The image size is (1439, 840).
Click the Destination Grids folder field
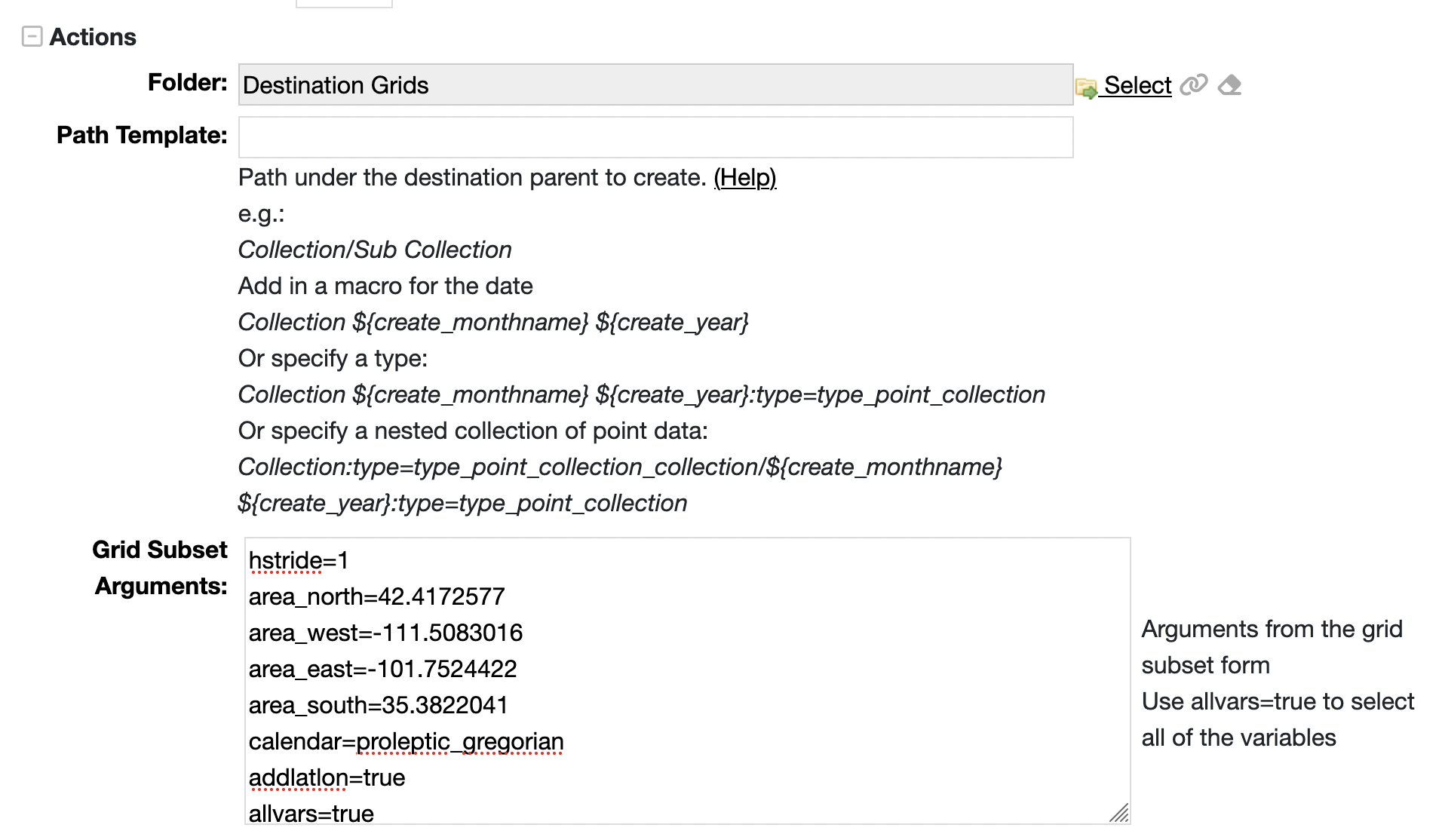point(655,84)
